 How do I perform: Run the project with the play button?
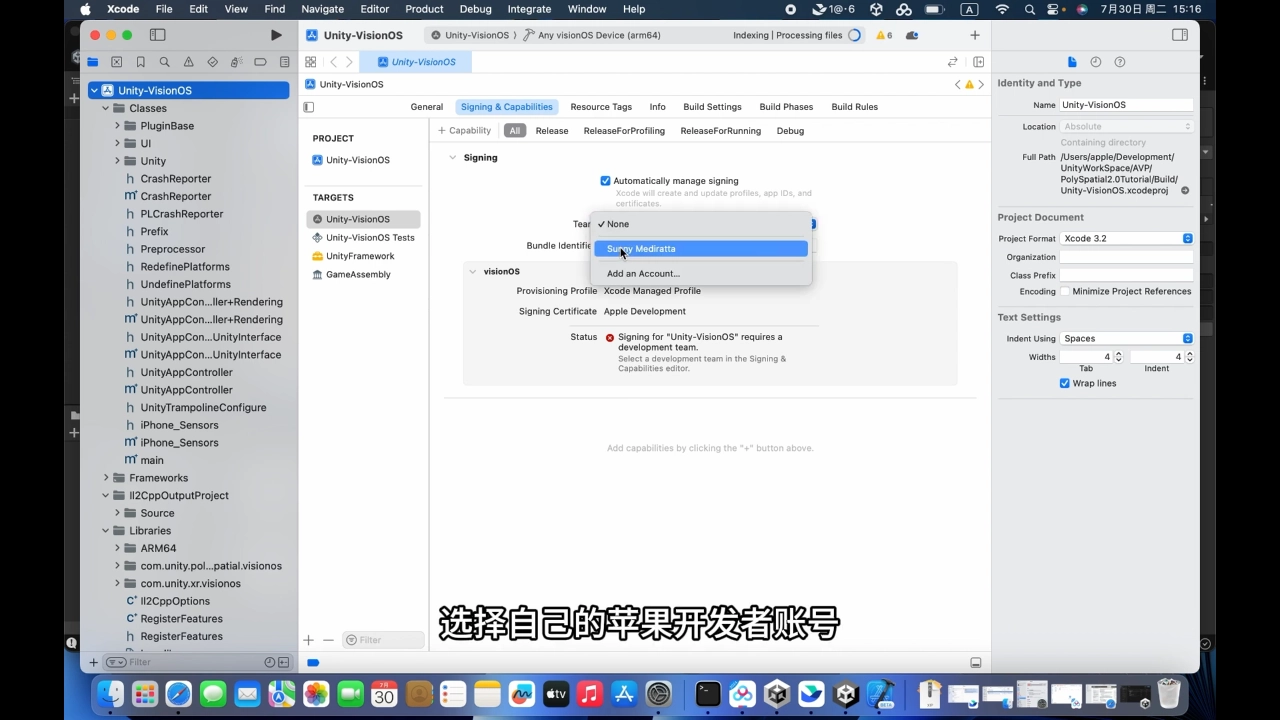(276, 35)
